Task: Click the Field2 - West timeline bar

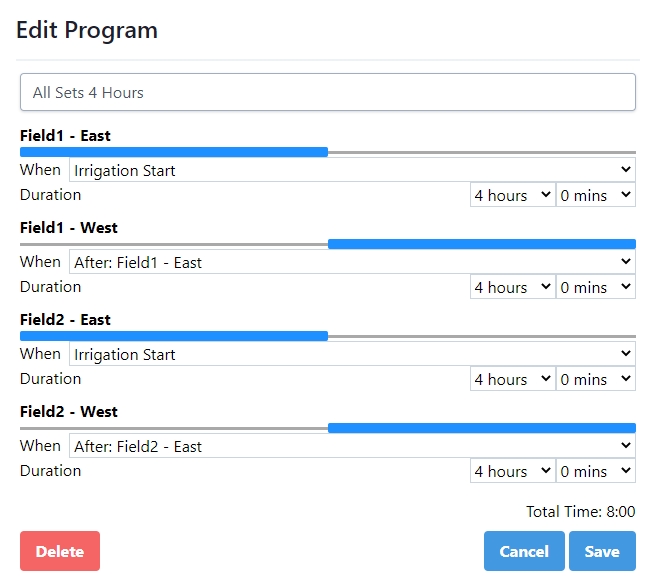Action: pos(481,428)
